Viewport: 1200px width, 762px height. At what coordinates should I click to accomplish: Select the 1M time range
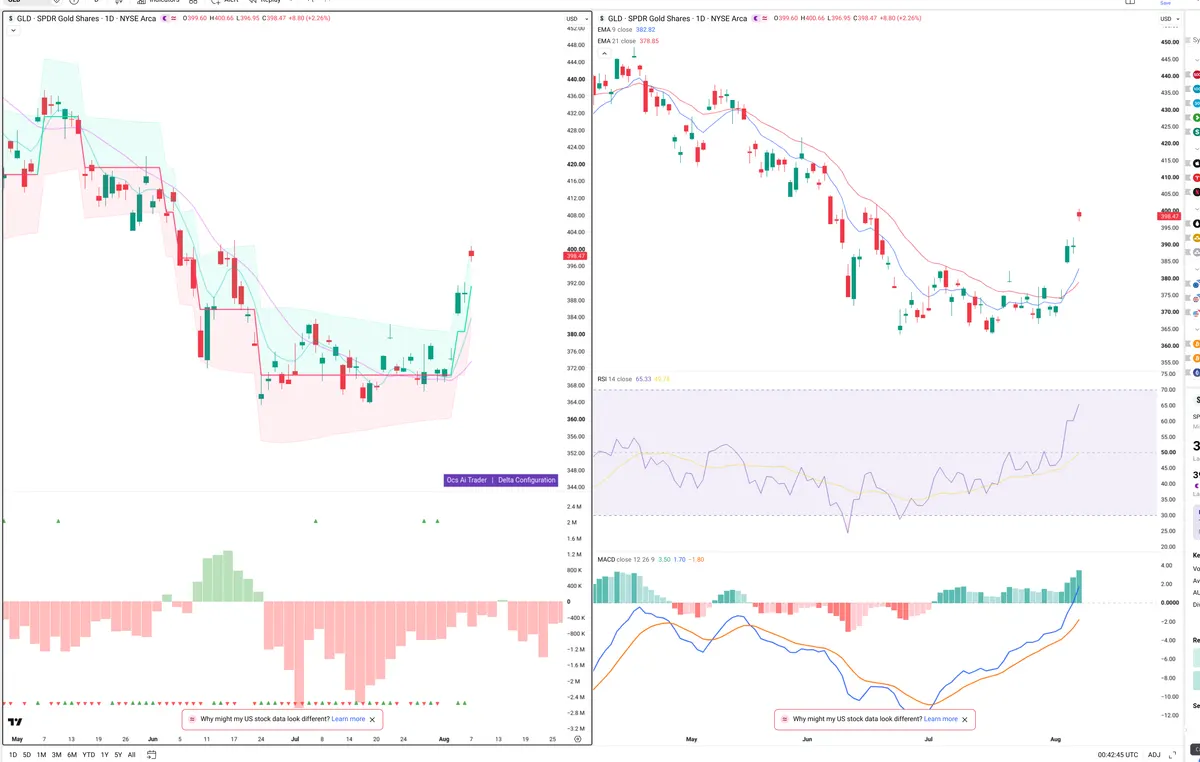(41, 754)
